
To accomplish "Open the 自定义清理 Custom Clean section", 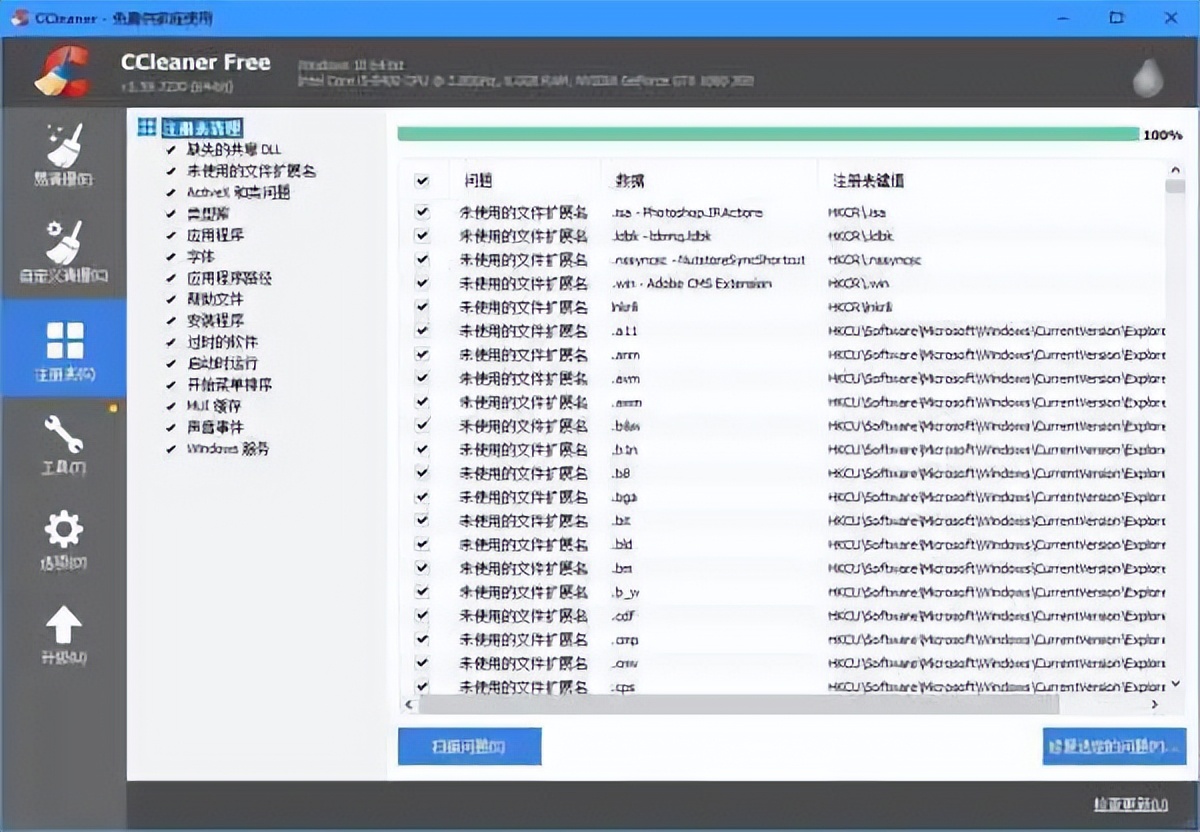I will 64,251.
